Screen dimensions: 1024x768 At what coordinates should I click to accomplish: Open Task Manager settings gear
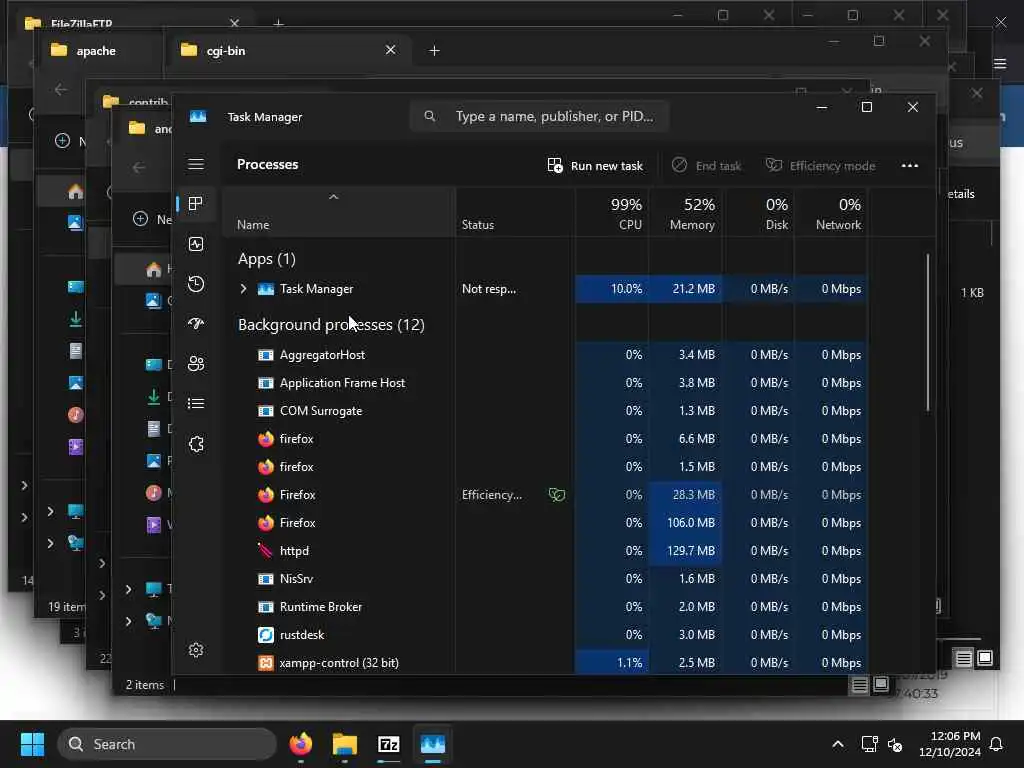pos(196,650)
